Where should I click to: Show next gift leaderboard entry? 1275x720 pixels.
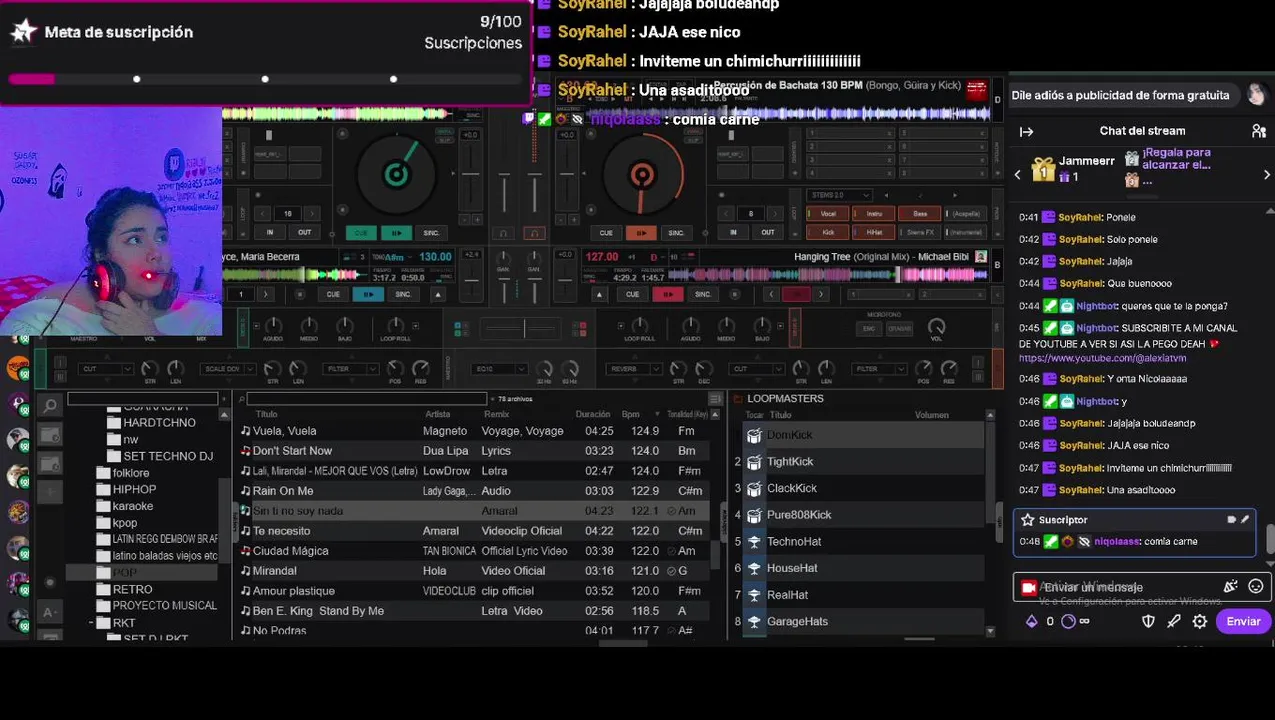(x=1266, y=175)
